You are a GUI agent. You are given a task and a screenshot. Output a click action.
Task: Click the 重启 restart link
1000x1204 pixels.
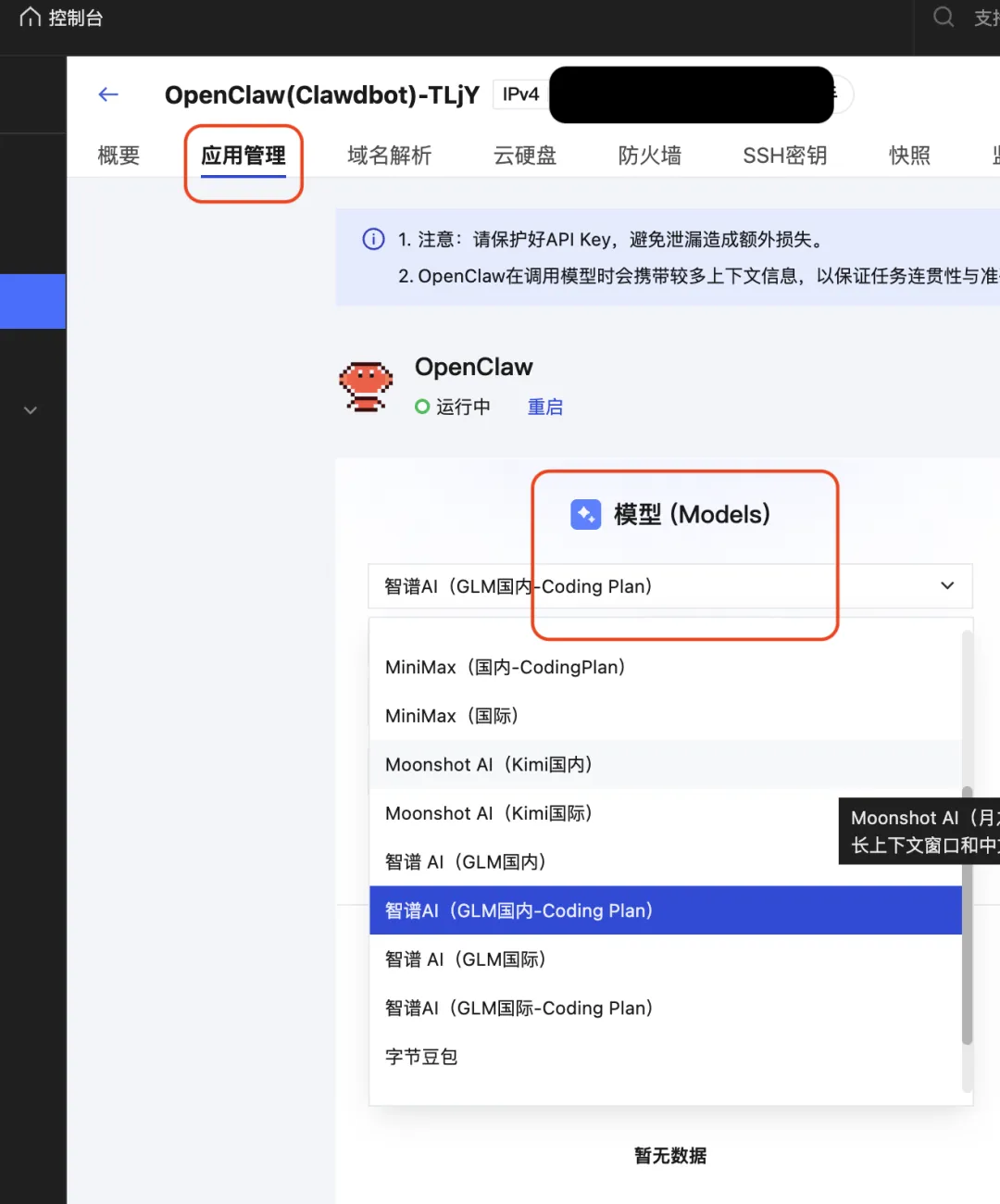point(545,407)
